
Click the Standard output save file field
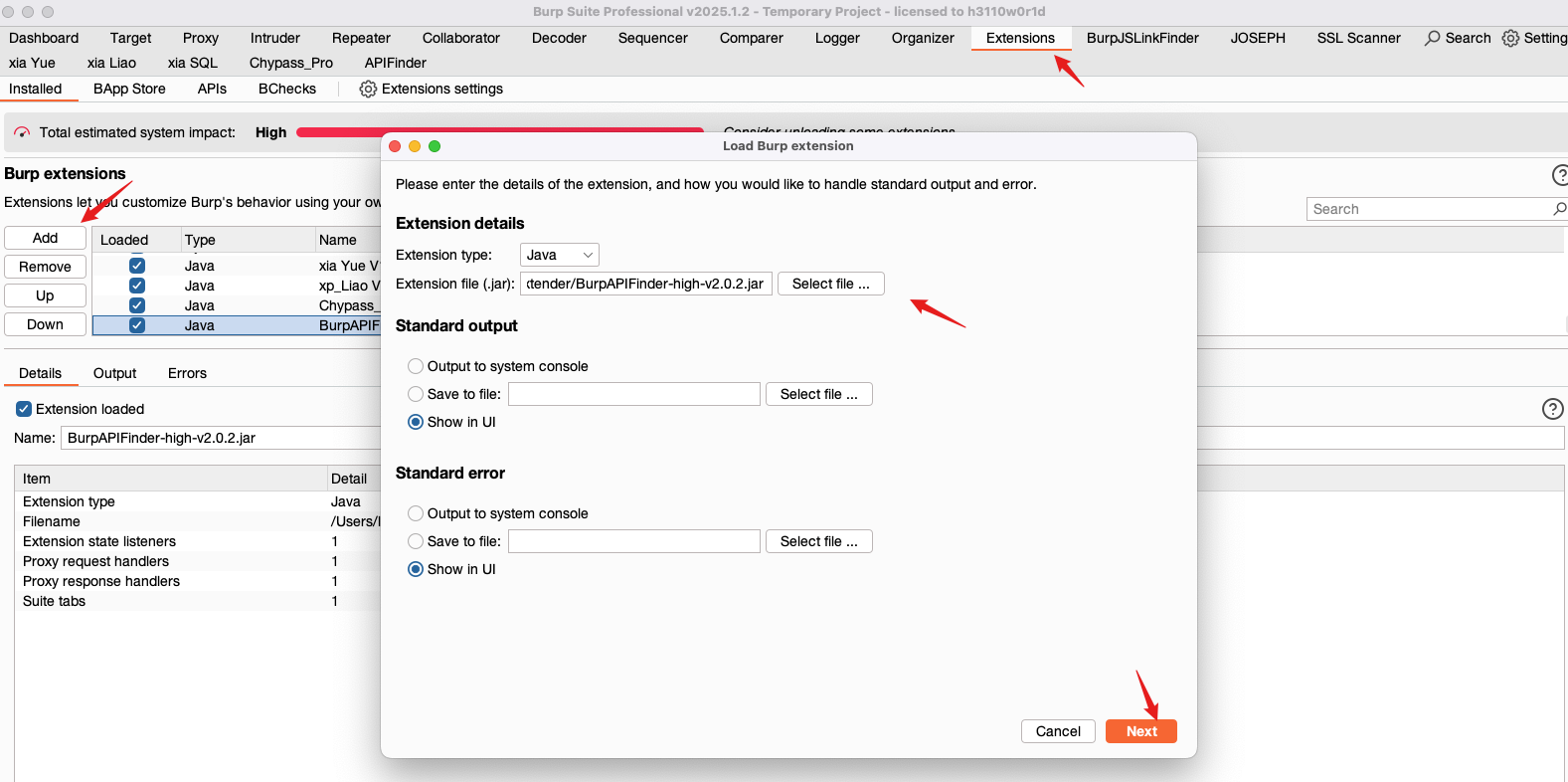(634, 394)
